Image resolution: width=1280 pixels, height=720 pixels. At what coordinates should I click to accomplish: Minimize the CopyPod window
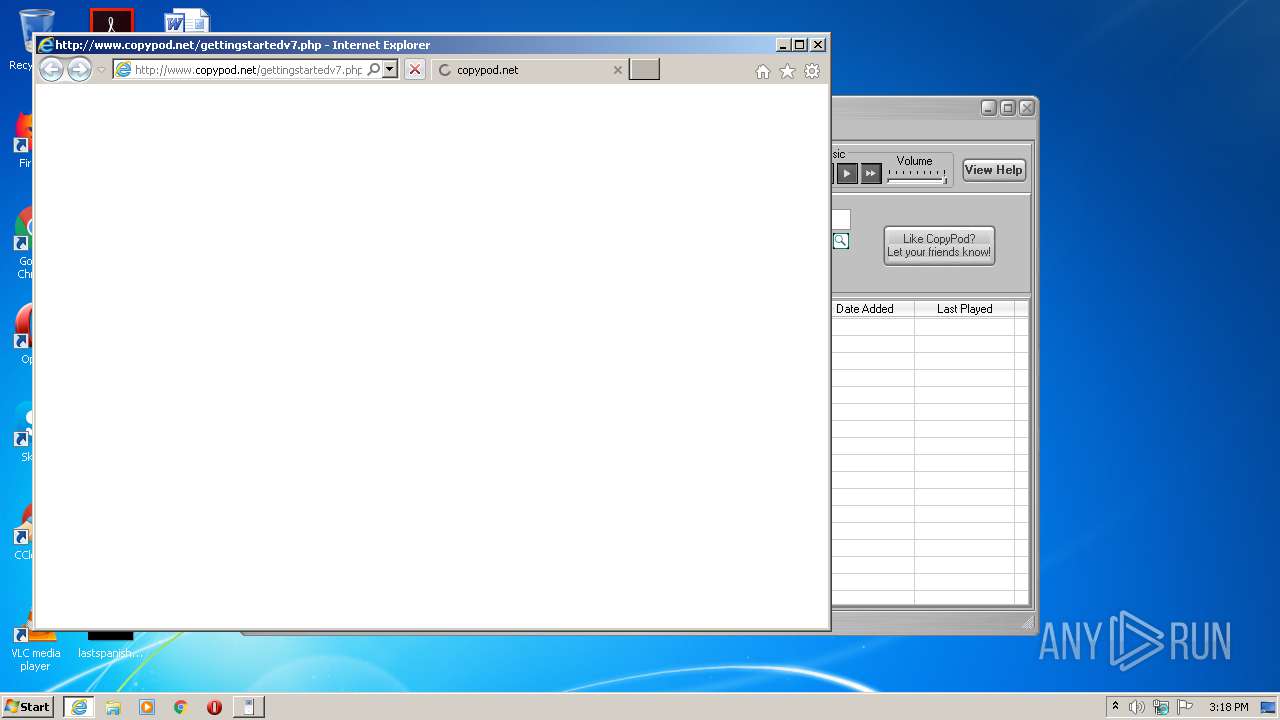989,108
